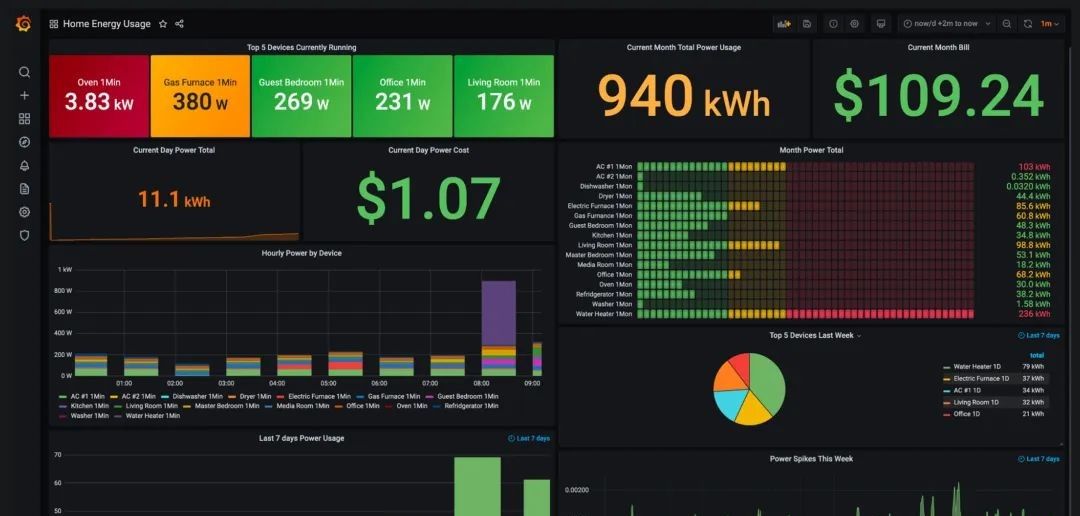Click the Hourly Power by Device panel title
Screen dimensions: 1080x516
point(301,253)
